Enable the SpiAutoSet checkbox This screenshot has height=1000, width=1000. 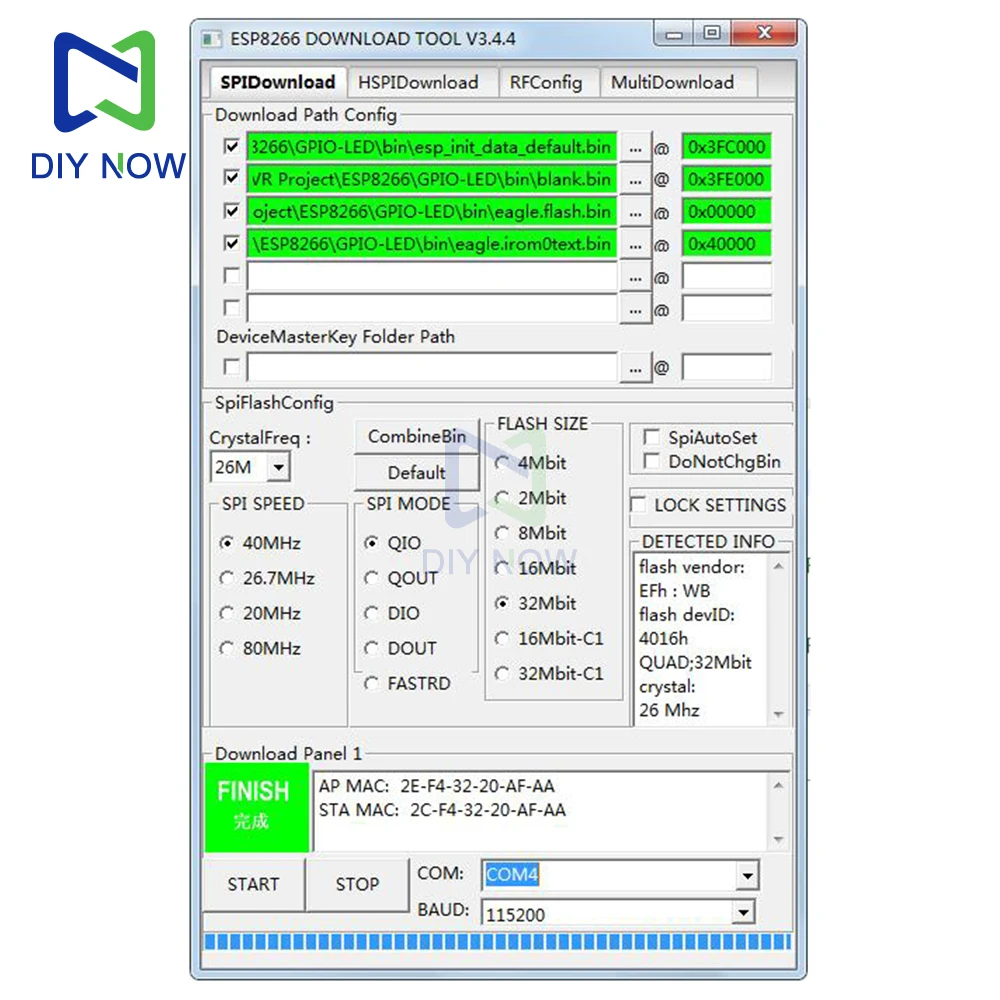(x=651, y=438)
